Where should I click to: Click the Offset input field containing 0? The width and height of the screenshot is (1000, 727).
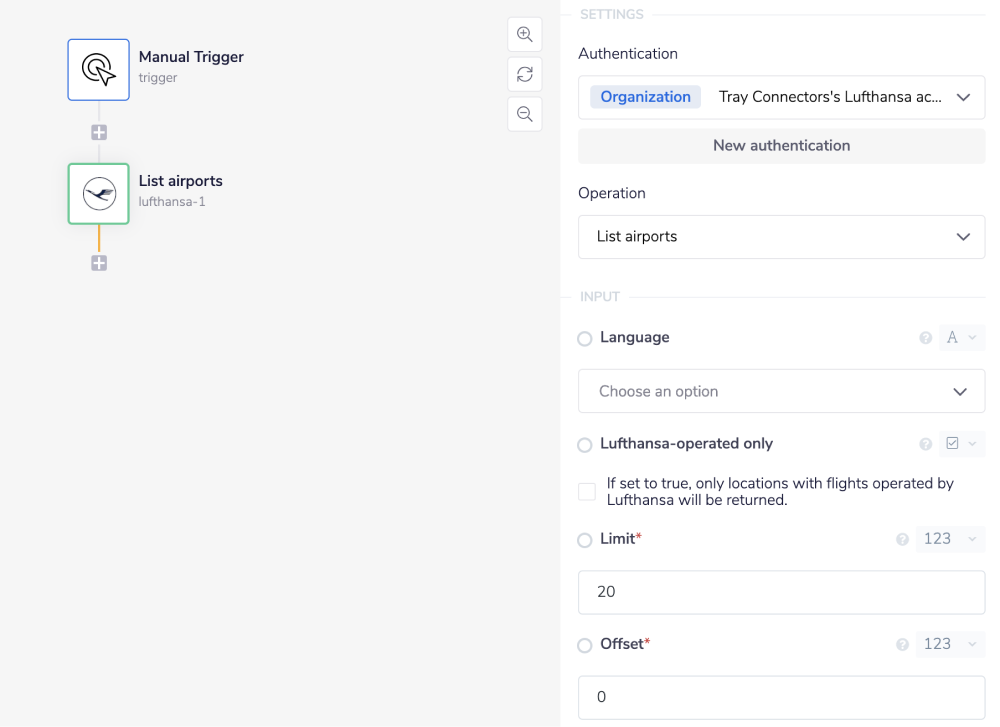[x=781, y=697]
